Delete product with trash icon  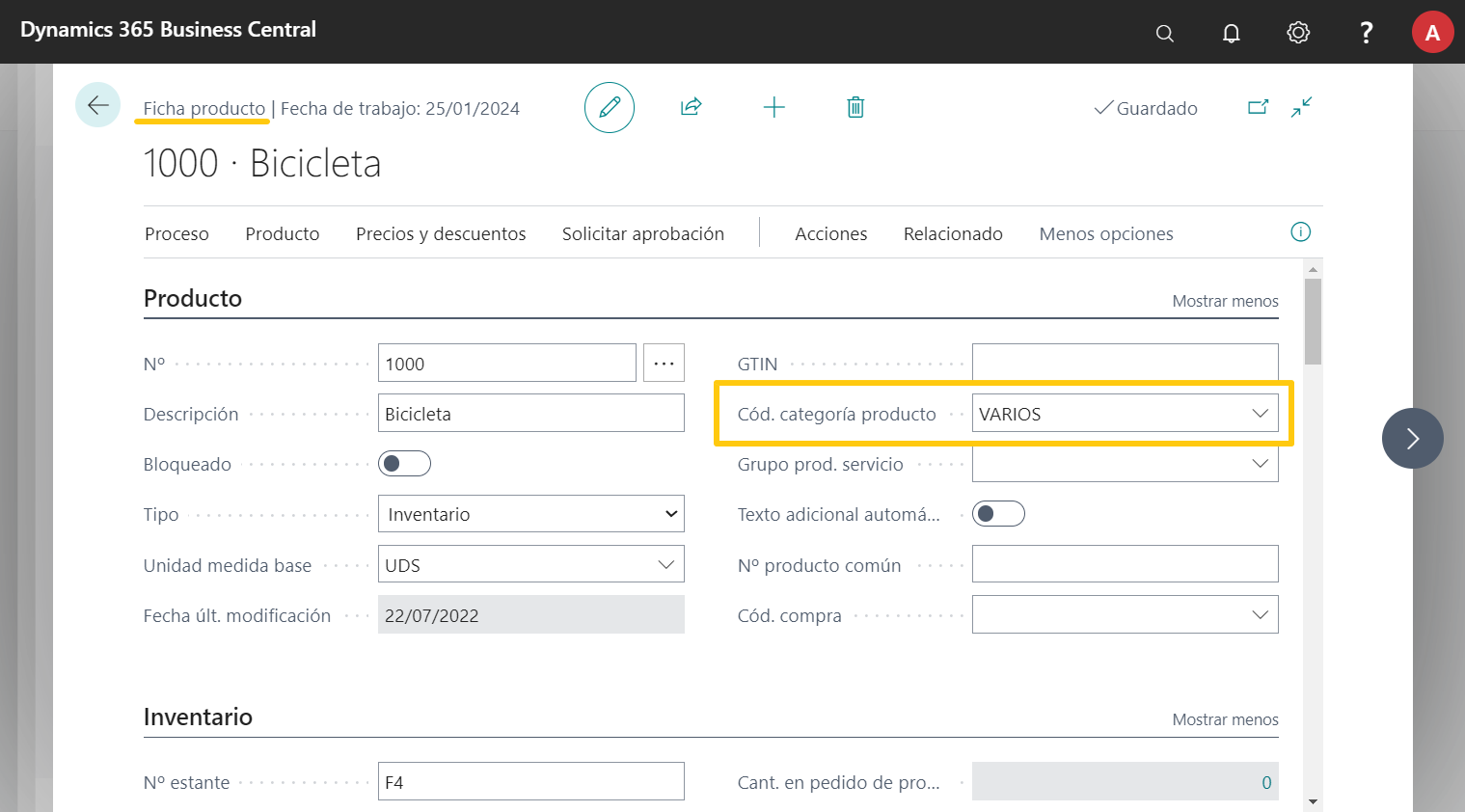pyautogui.click(x=855, y=107)
